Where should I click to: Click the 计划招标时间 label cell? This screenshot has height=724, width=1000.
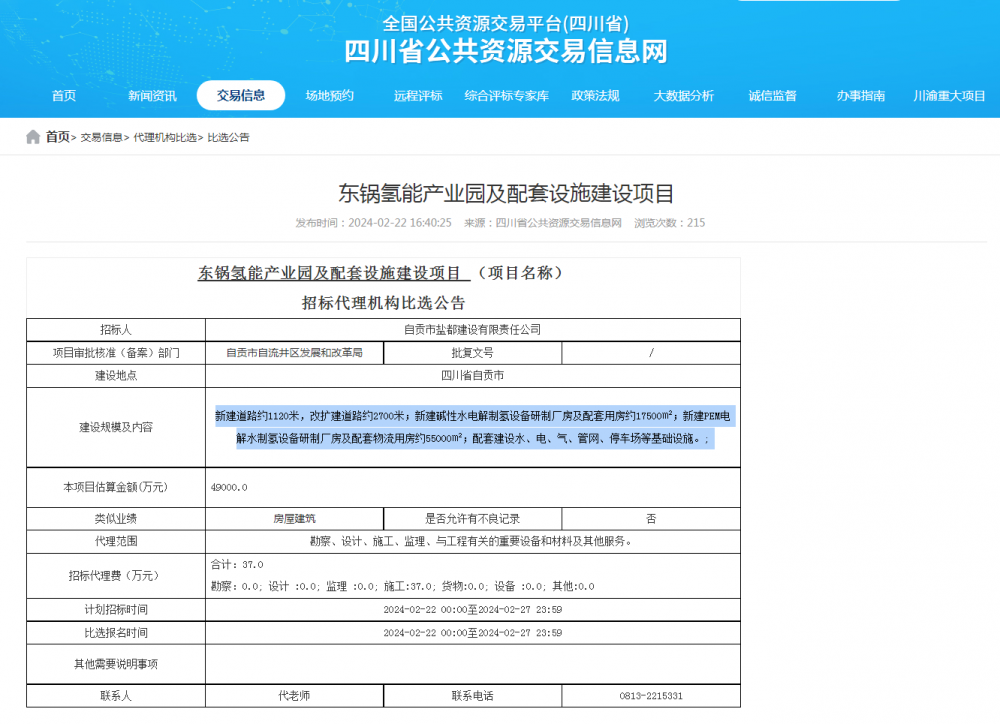(116, 610)
